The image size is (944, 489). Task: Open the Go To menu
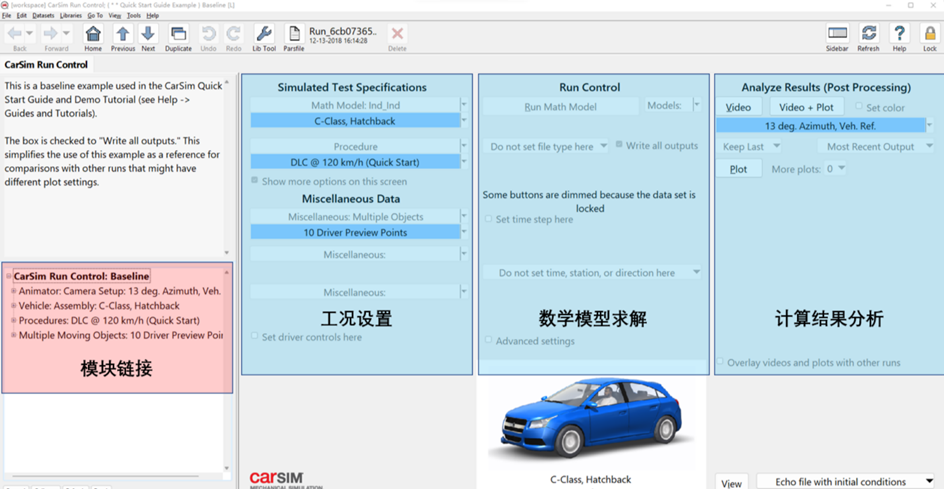tap(96, 15)
